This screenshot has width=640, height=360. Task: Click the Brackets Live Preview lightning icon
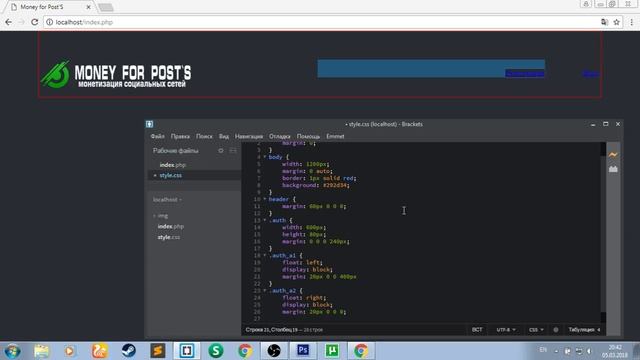pyautogui.click(x=613, y=155)
